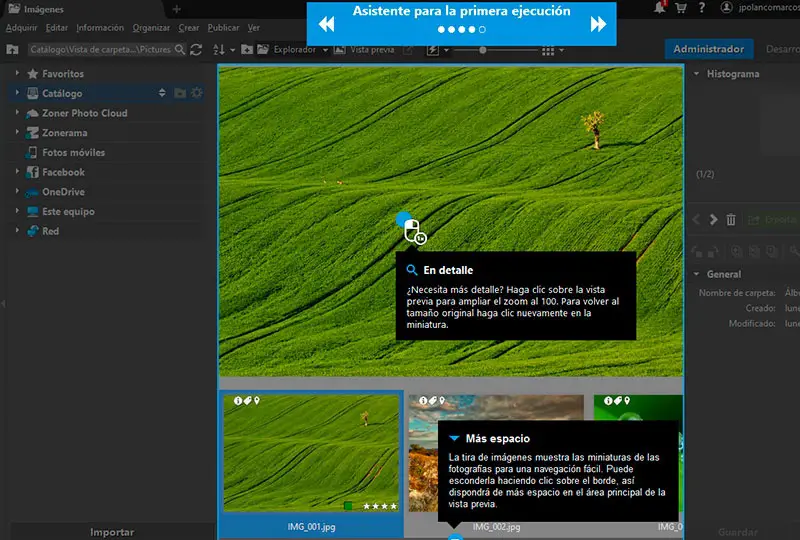The image size is (800, 540).
Task: Click green color label on IMG_001 thumbnail
Action: point(348,506)
